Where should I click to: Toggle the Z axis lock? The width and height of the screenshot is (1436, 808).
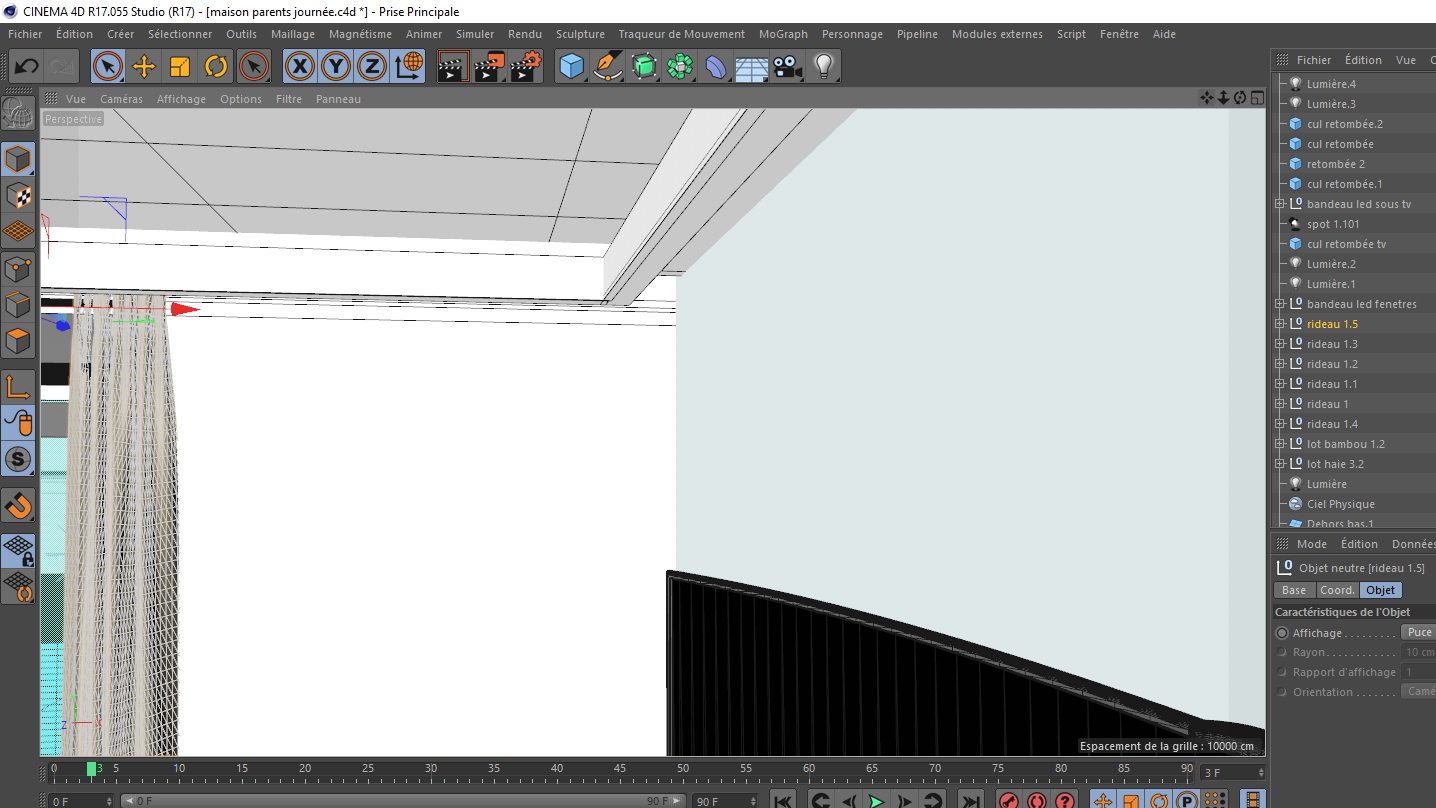click(x=371, y=67)
